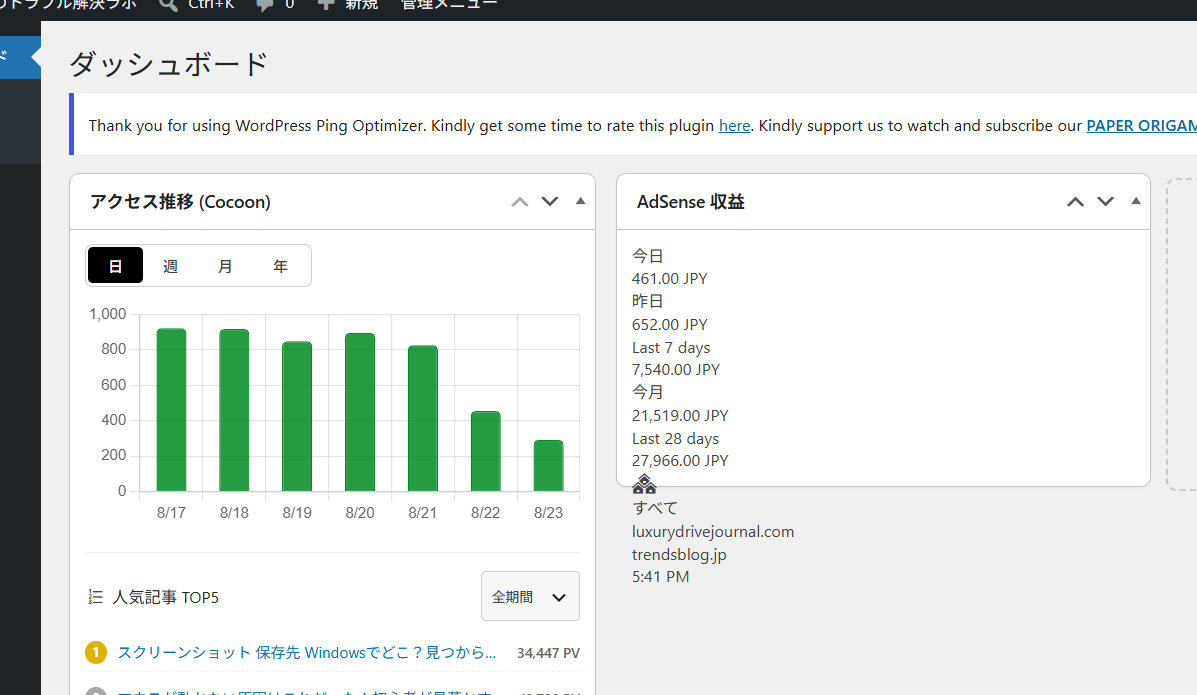Select すべて site filter

coord(655,508)
